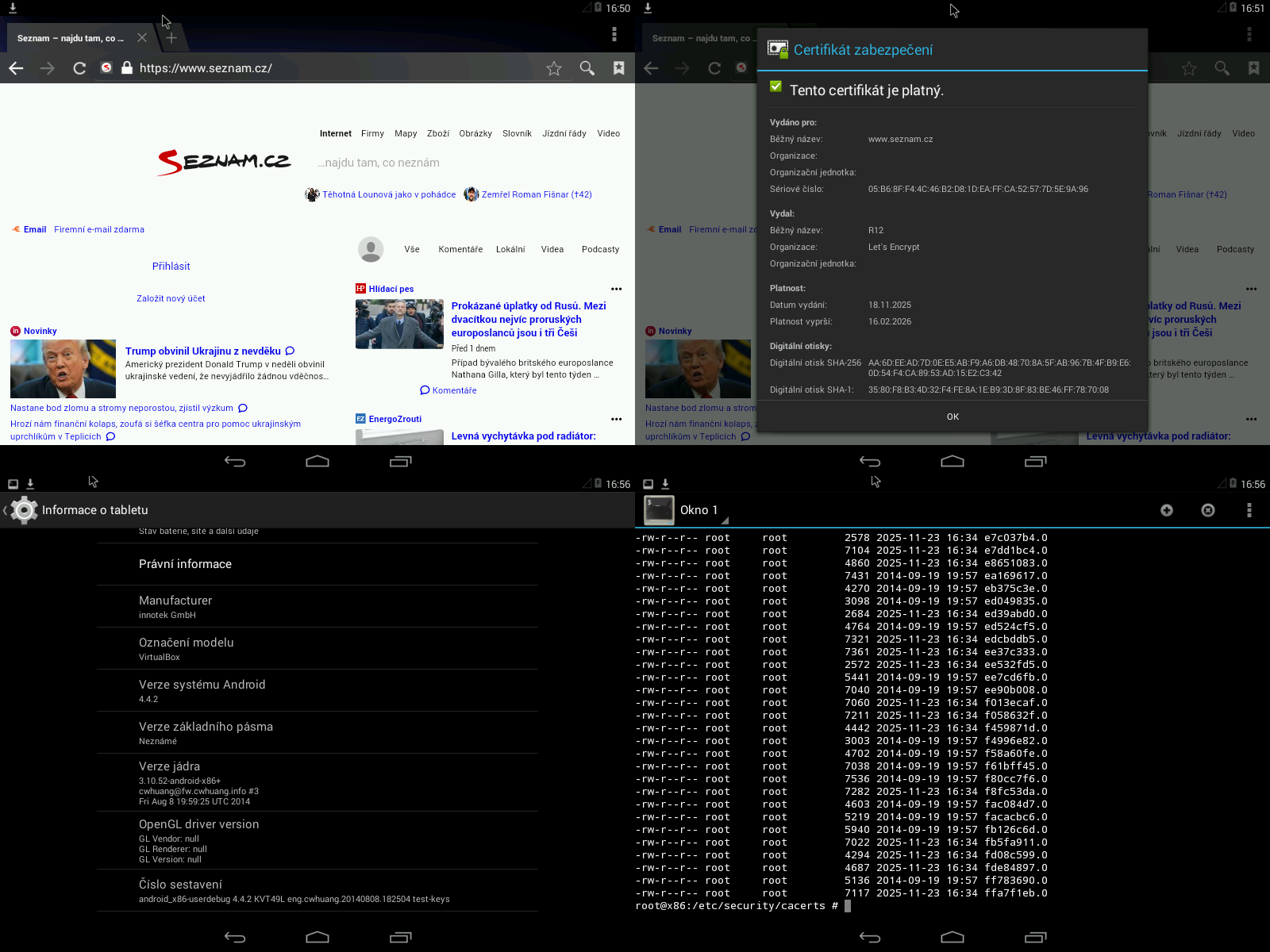Click the padlock icon beside https://www.seznam.cz/

[x=126, y=68]
